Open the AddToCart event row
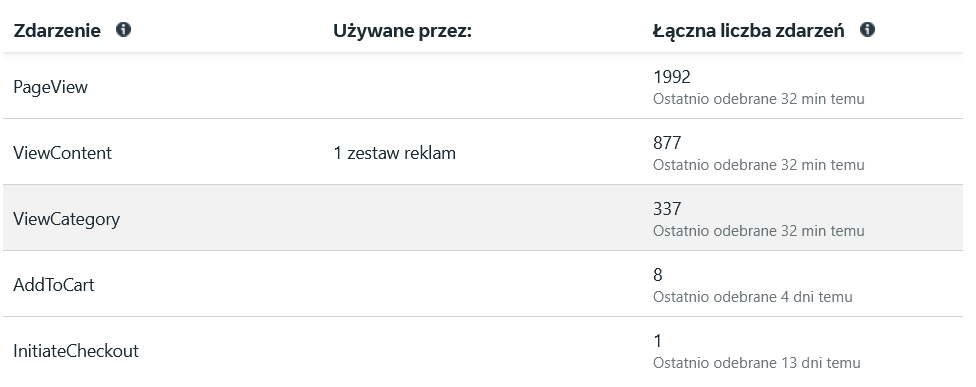Screen dimensions: 976x387 483,284
